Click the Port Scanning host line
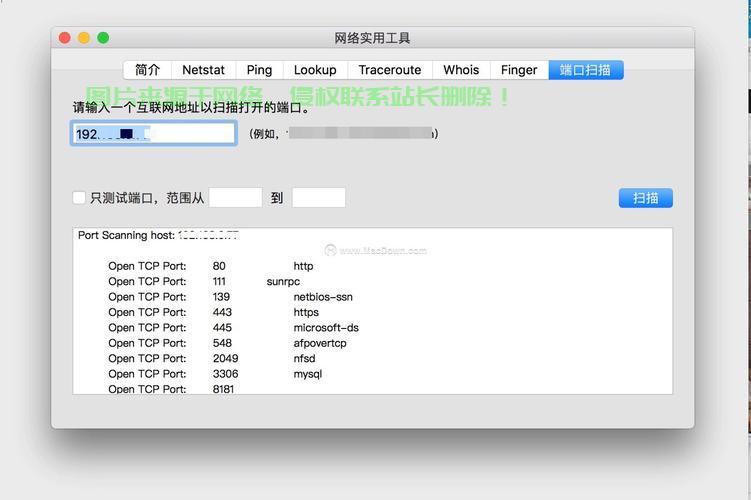 click(158, 236)
